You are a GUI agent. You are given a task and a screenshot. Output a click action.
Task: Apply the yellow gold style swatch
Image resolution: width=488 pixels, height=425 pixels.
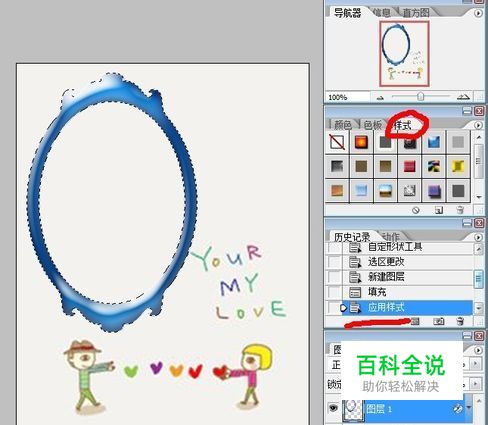pyautogui.click(x=458, y=166)
